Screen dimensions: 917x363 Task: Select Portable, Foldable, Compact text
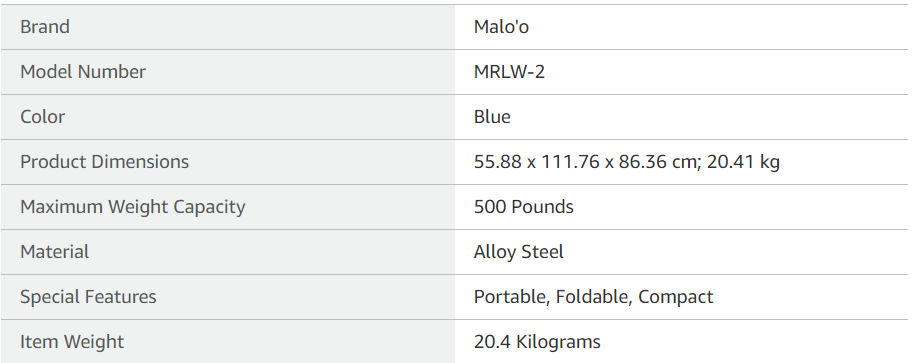[x=594, y=297]
